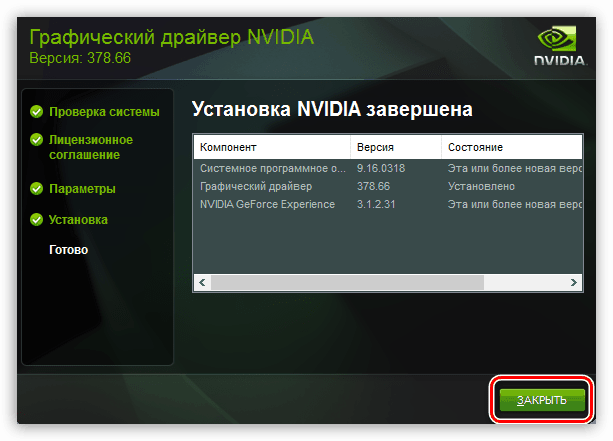613x441 pixels.
Task: Click the ЗАКРЫТЬ button
Action: click(x=542, y=400)
